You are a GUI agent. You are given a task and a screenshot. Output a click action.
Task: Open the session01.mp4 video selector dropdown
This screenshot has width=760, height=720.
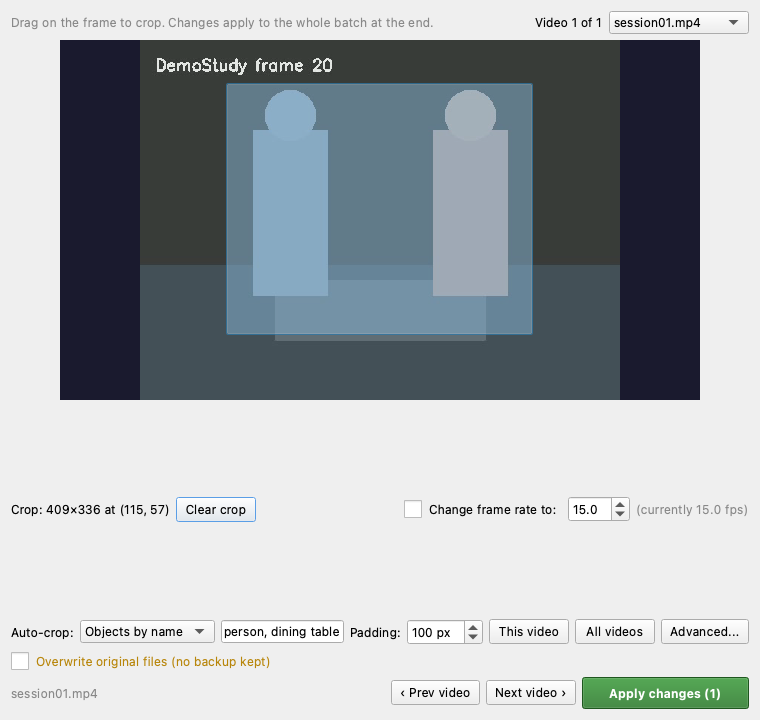click(679, 23)
